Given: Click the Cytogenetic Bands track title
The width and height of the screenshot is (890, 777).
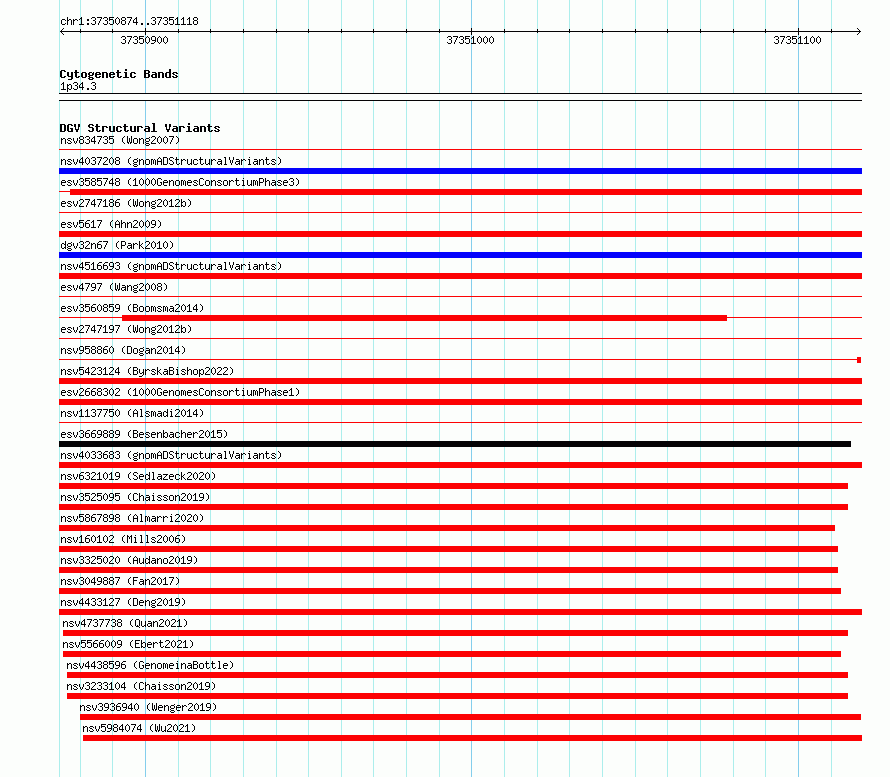Looking at the screenshot, I should coord(119,74).
